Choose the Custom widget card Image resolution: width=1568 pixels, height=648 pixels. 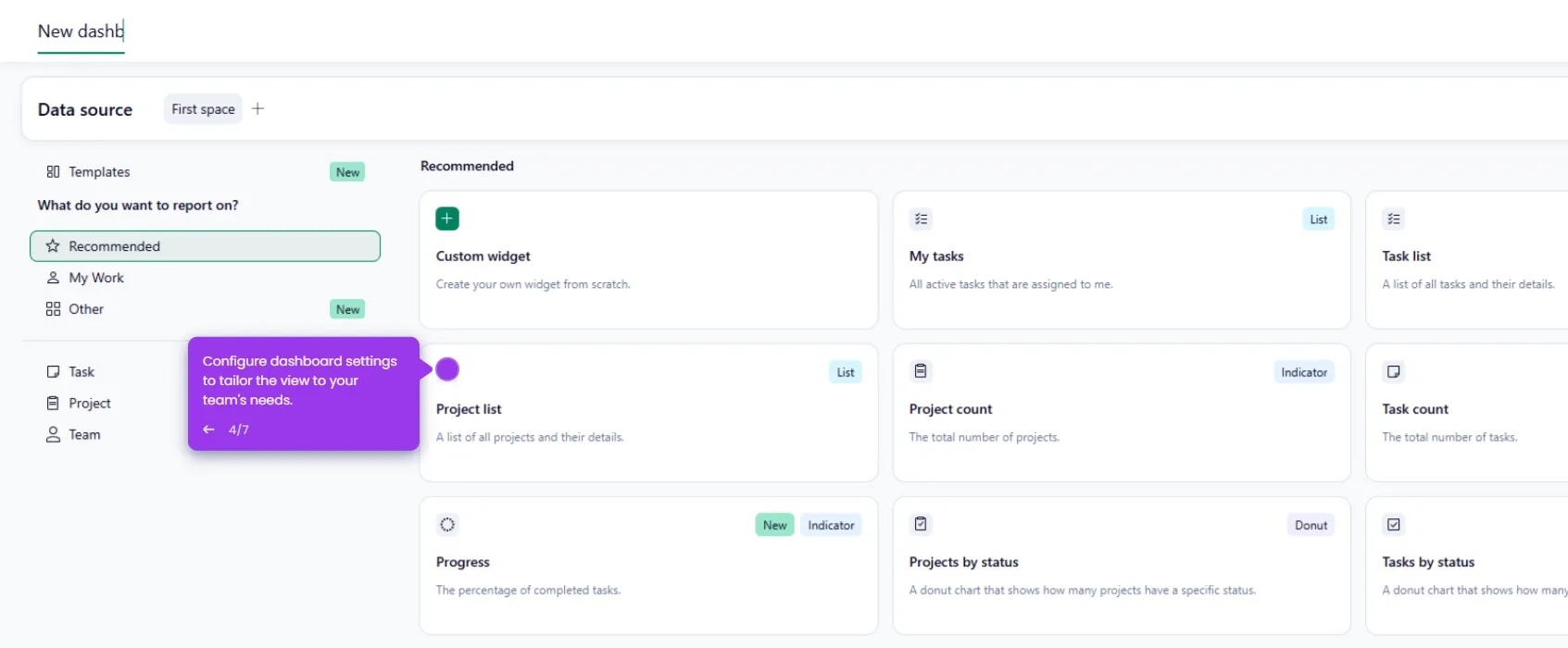pyautogui.click(x=648, y=260)
